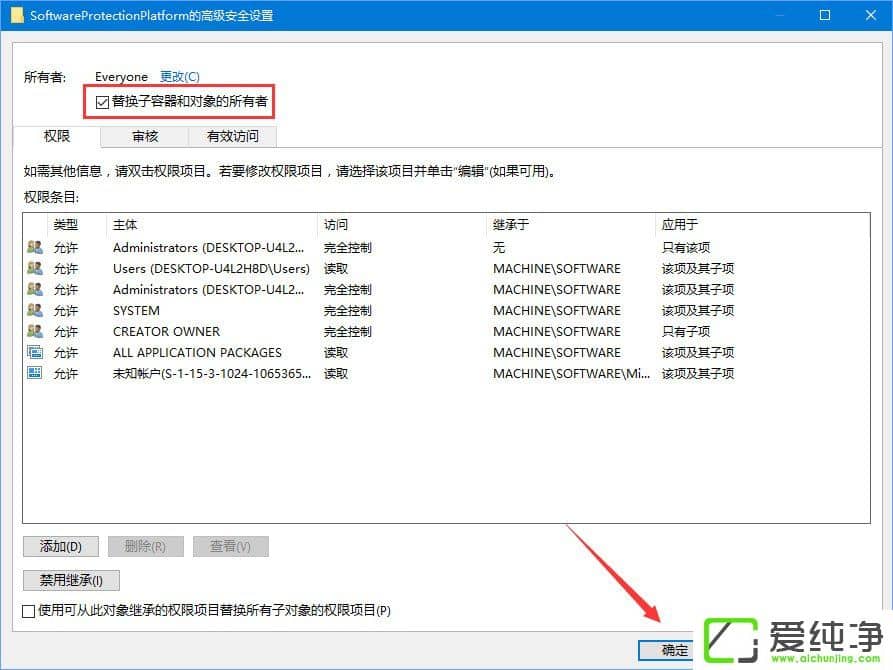Switch to the 审核 tab
The image size is (893, 670).
point(144,136)
